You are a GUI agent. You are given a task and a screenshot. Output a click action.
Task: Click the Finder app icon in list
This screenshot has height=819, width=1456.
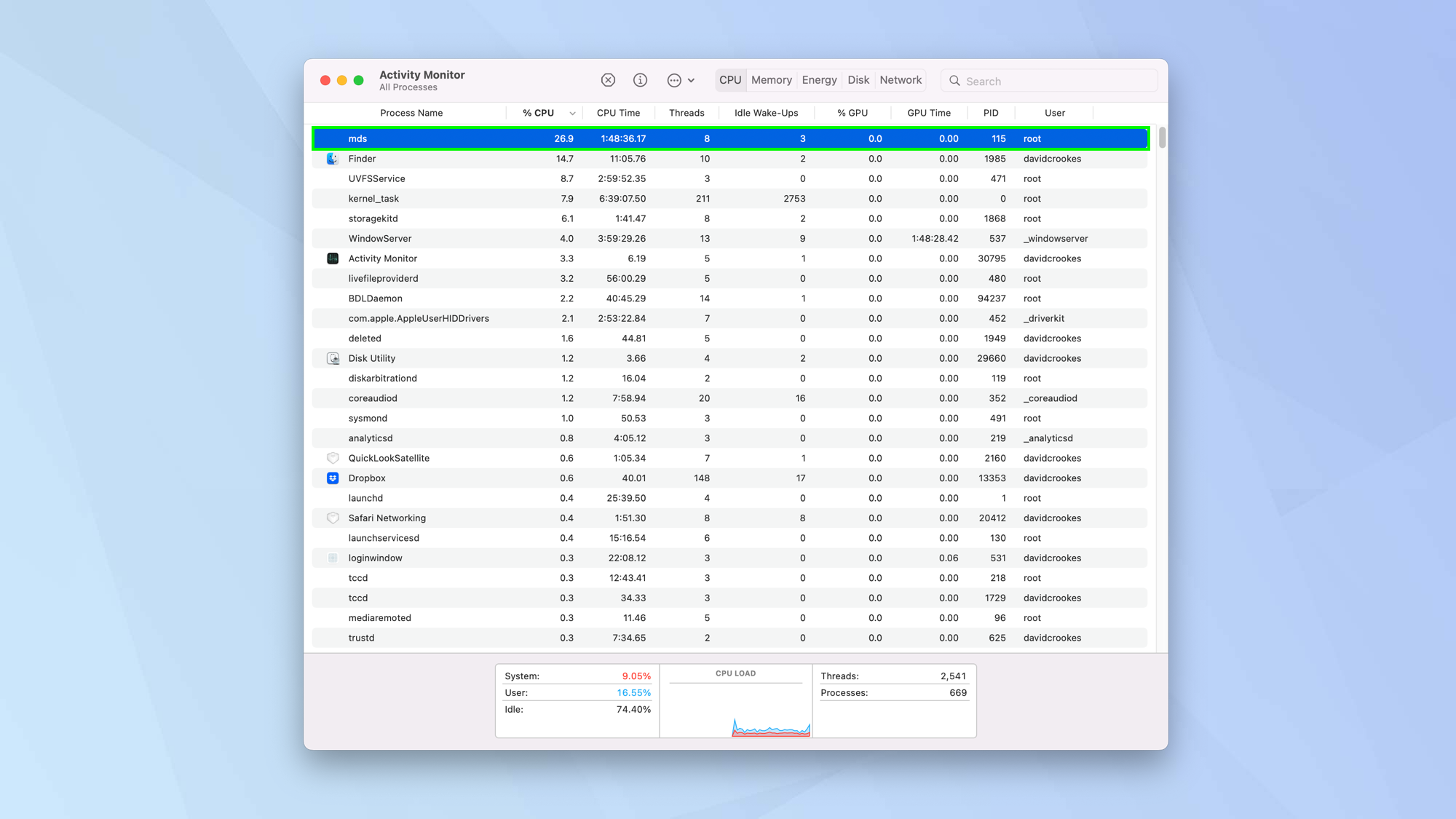click(333, 159)
